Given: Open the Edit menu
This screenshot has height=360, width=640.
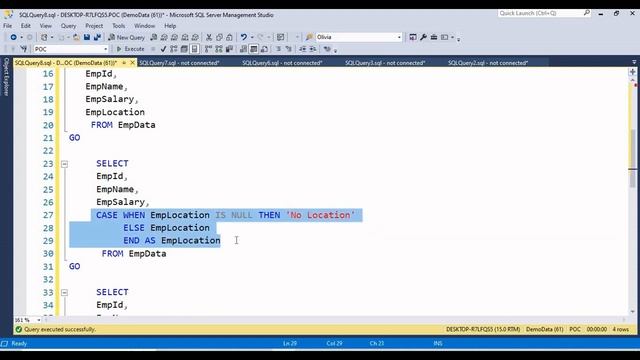Looking at the screenshot, I should 26,26.
